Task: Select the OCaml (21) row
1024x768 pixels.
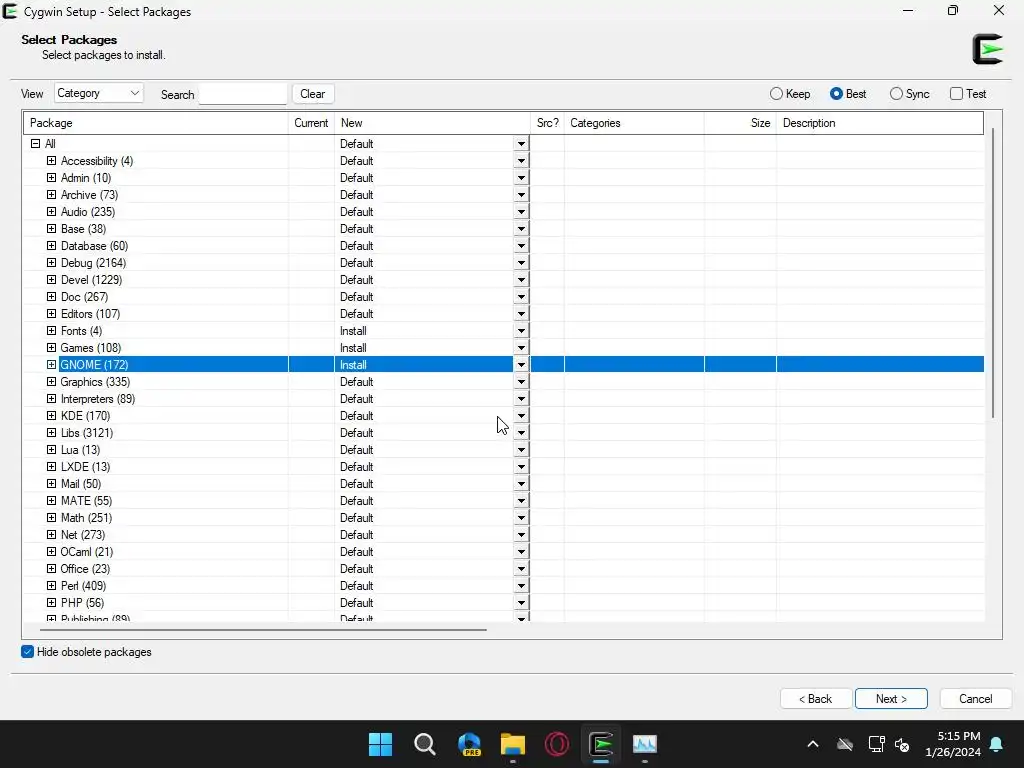Action: [x=504, y=552]
